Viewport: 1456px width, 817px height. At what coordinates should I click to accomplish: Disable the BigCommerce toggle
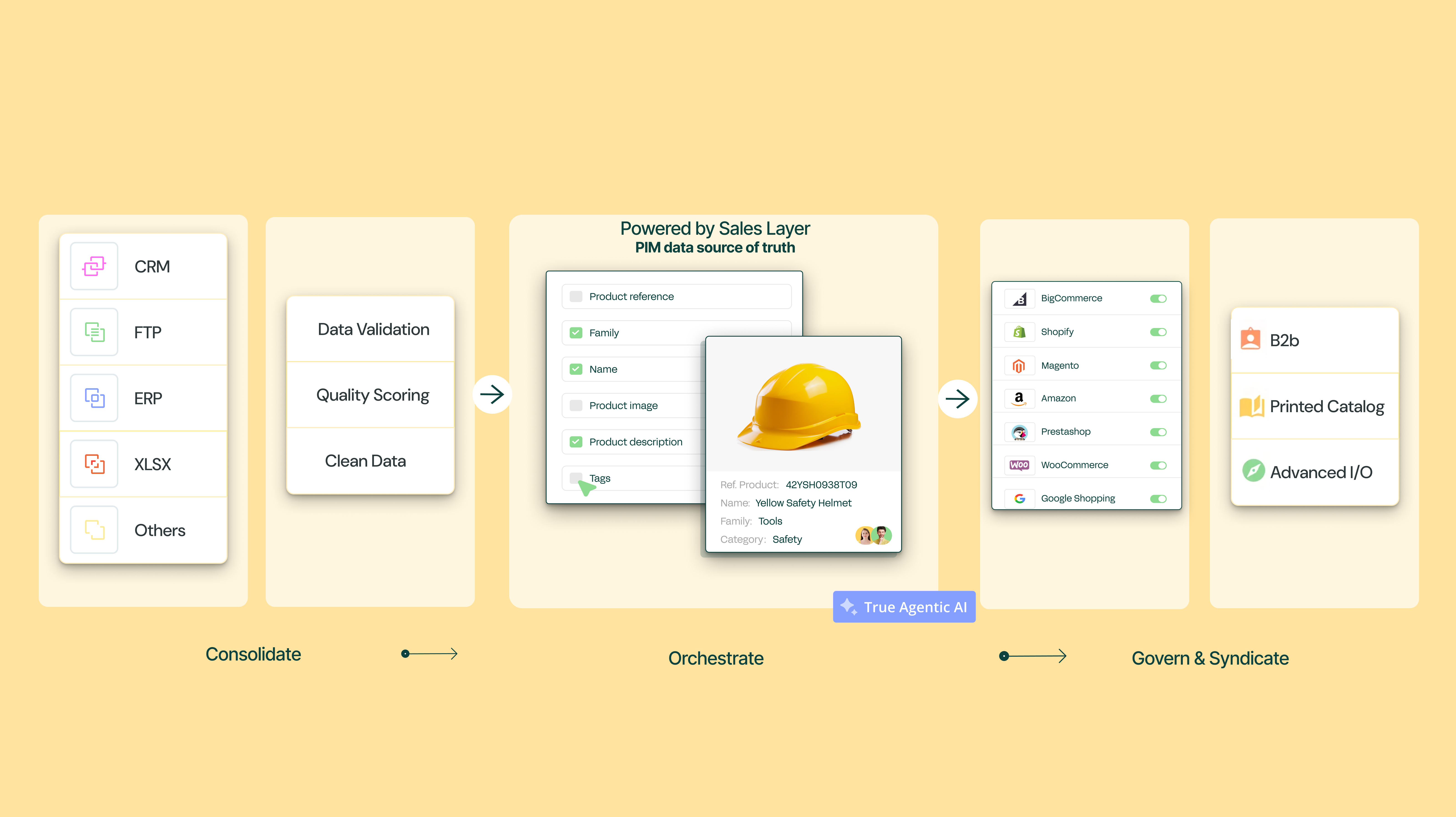1158,298
